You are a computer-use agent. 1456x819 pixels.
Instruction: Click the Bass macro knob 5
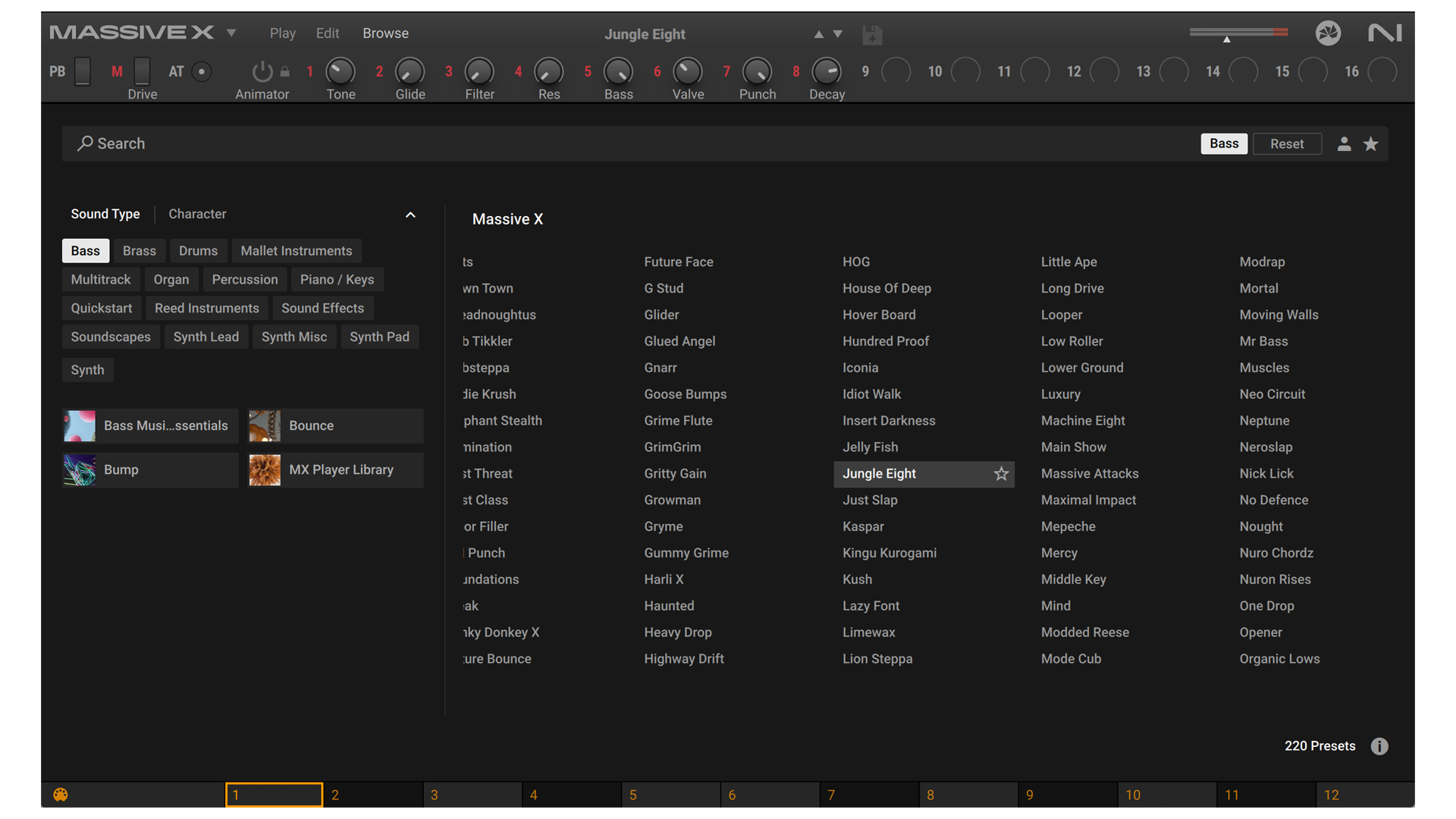click(618, 71)
